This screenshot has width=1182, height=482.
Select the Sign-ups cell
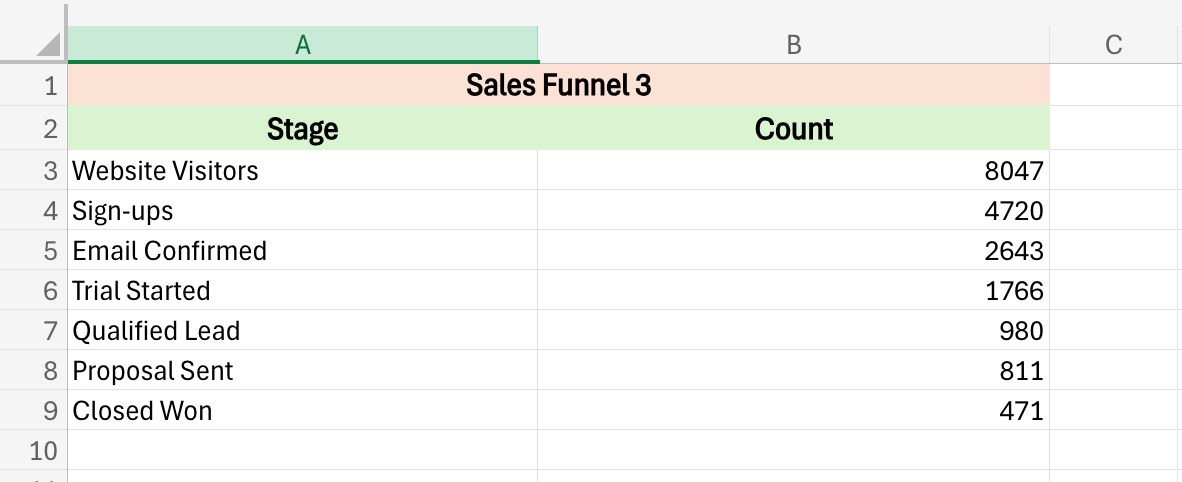coord(302,211)
